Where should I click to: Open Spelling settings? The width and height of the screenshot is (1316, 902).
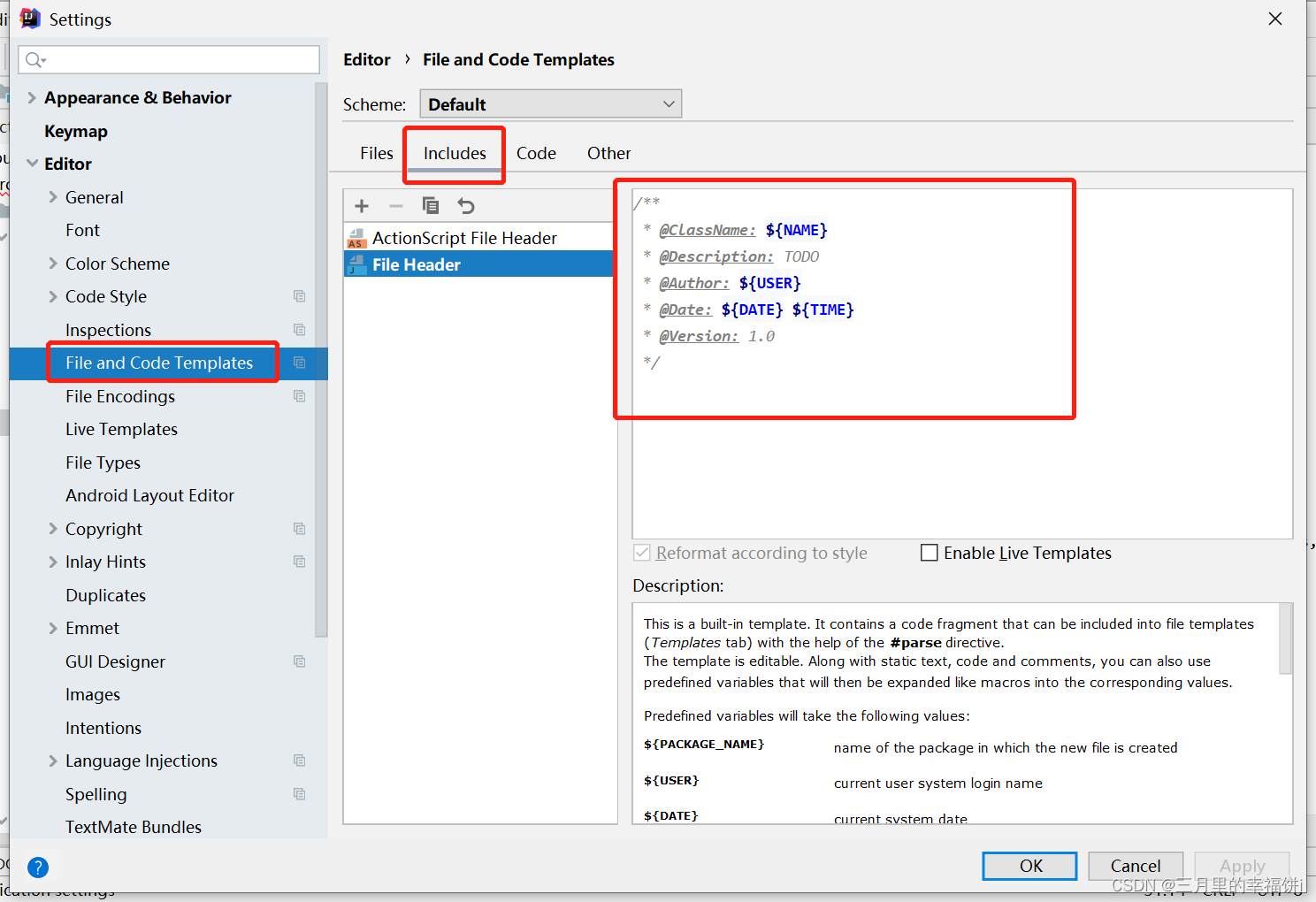(96, 794)
